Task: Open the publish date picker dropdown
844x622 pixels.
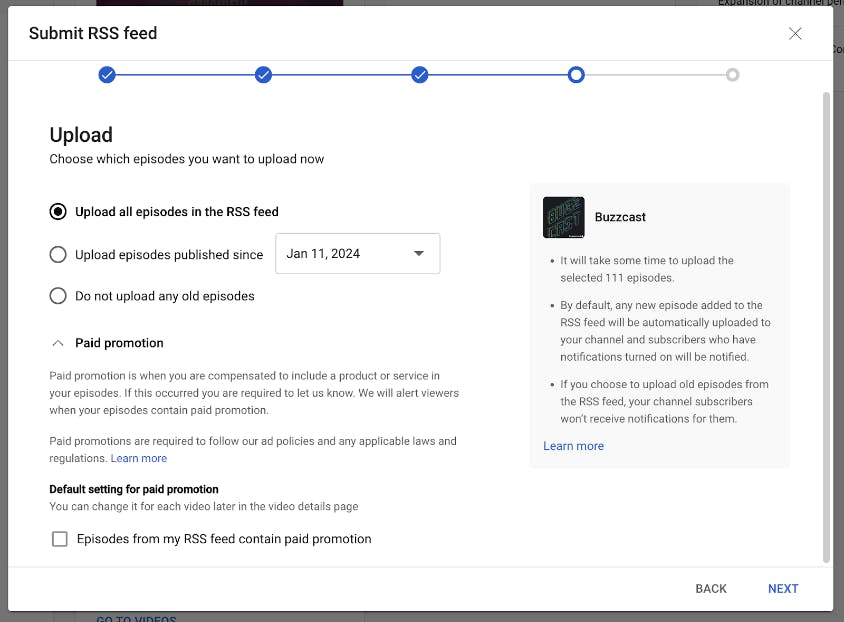Action: click(357, 253)
